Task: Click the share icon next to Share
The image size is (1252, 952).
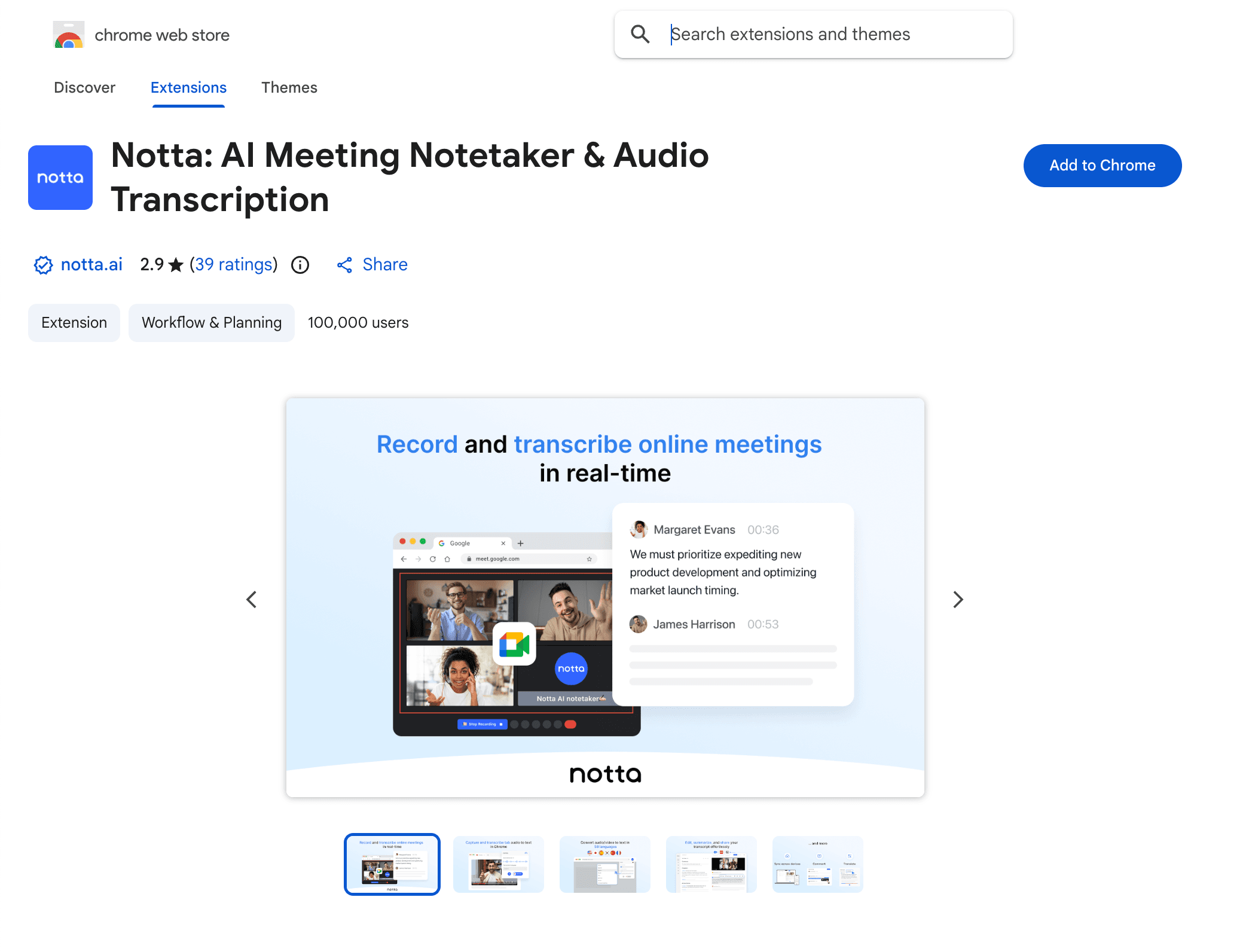Action: tap(344, 265)
